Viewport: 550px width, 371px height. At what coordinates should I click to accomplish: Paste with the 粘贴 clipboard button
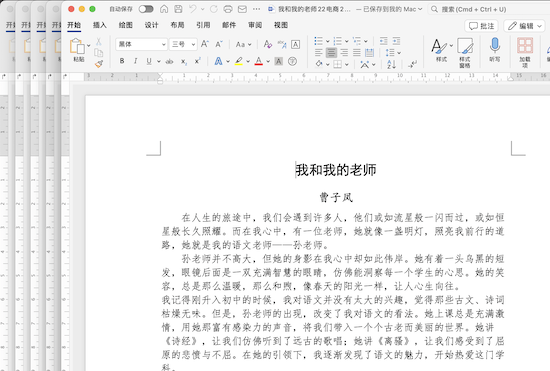78,50
